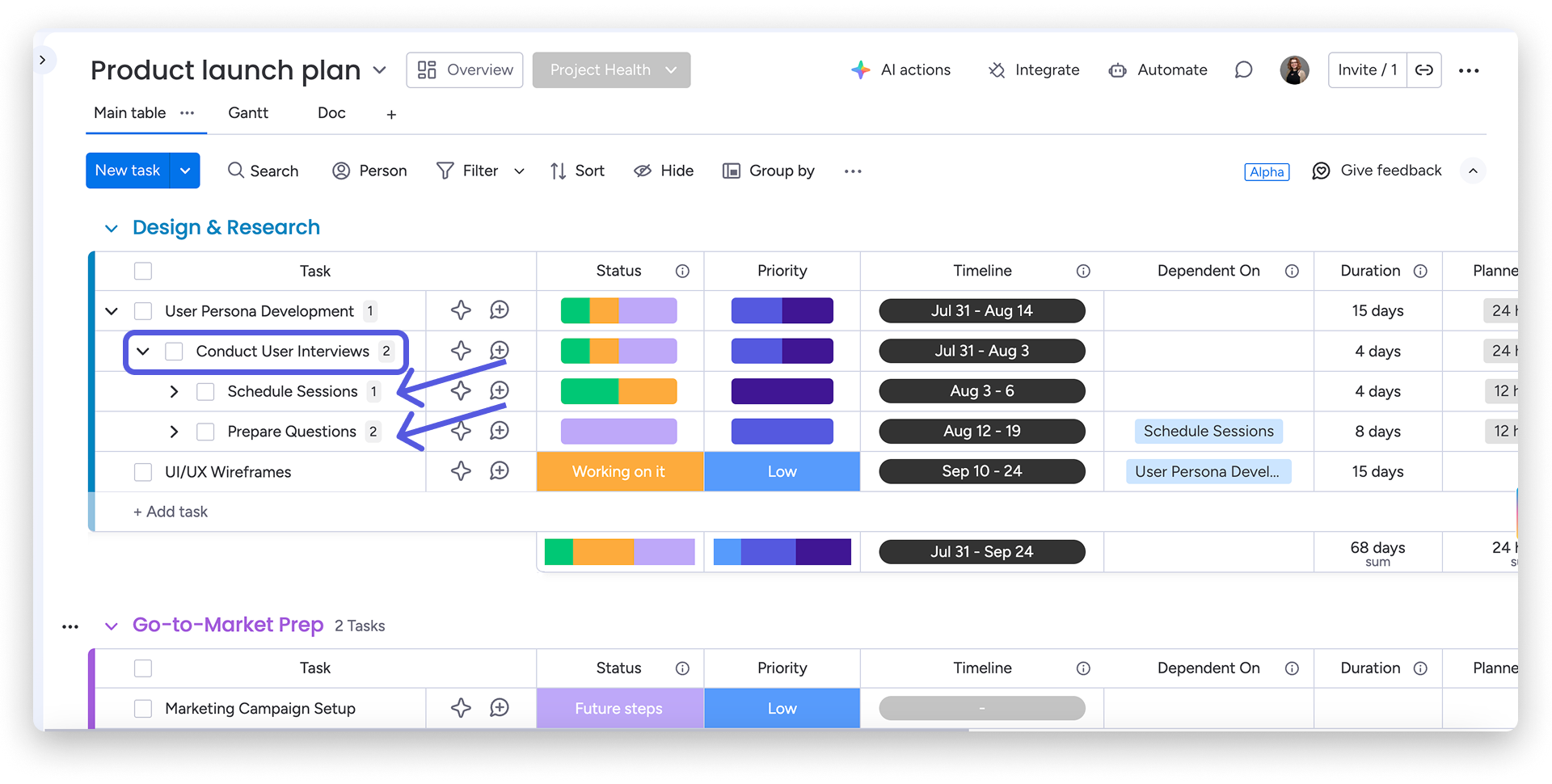Image resolution: width=1552 pixels, height=784 pixels.
Task: Open the Automate robot icon
Action: click(1118, 70)
